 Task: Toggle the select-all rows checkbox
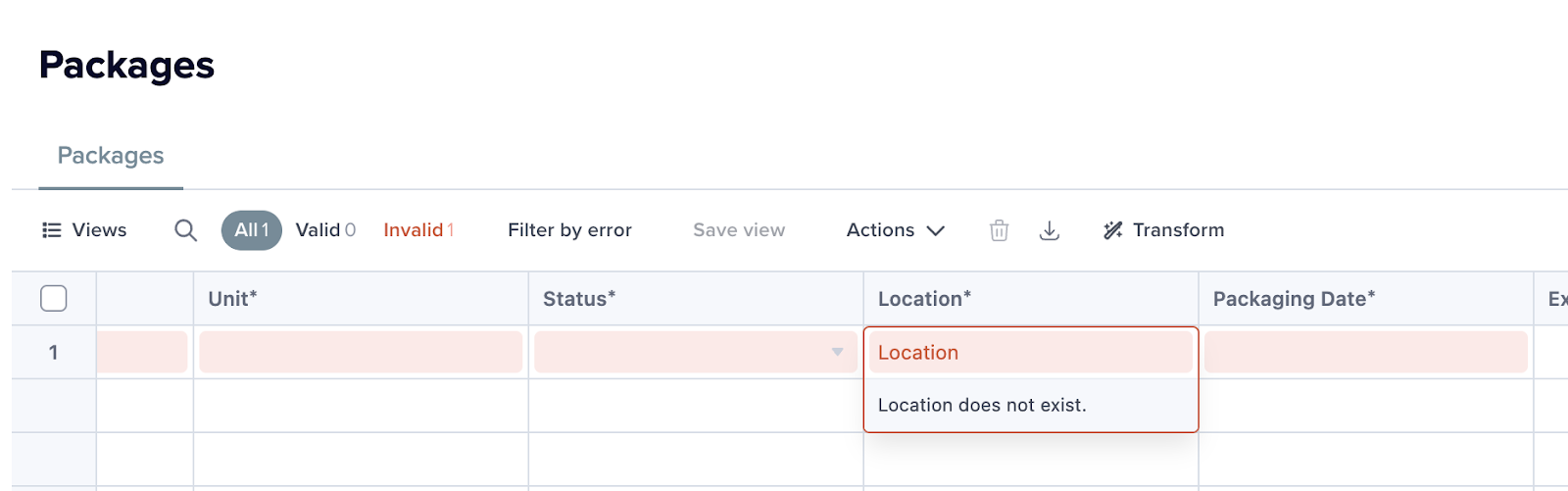tap(54, 298)
